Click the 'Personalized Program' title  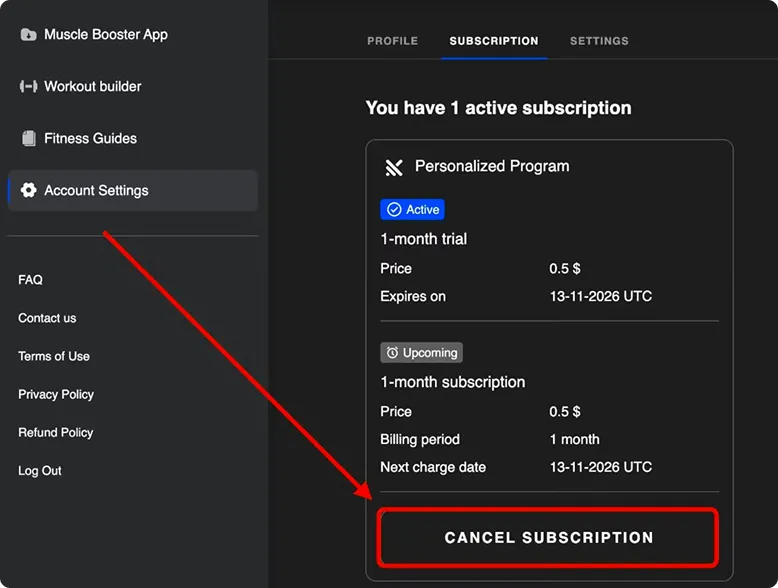point(492,166)
